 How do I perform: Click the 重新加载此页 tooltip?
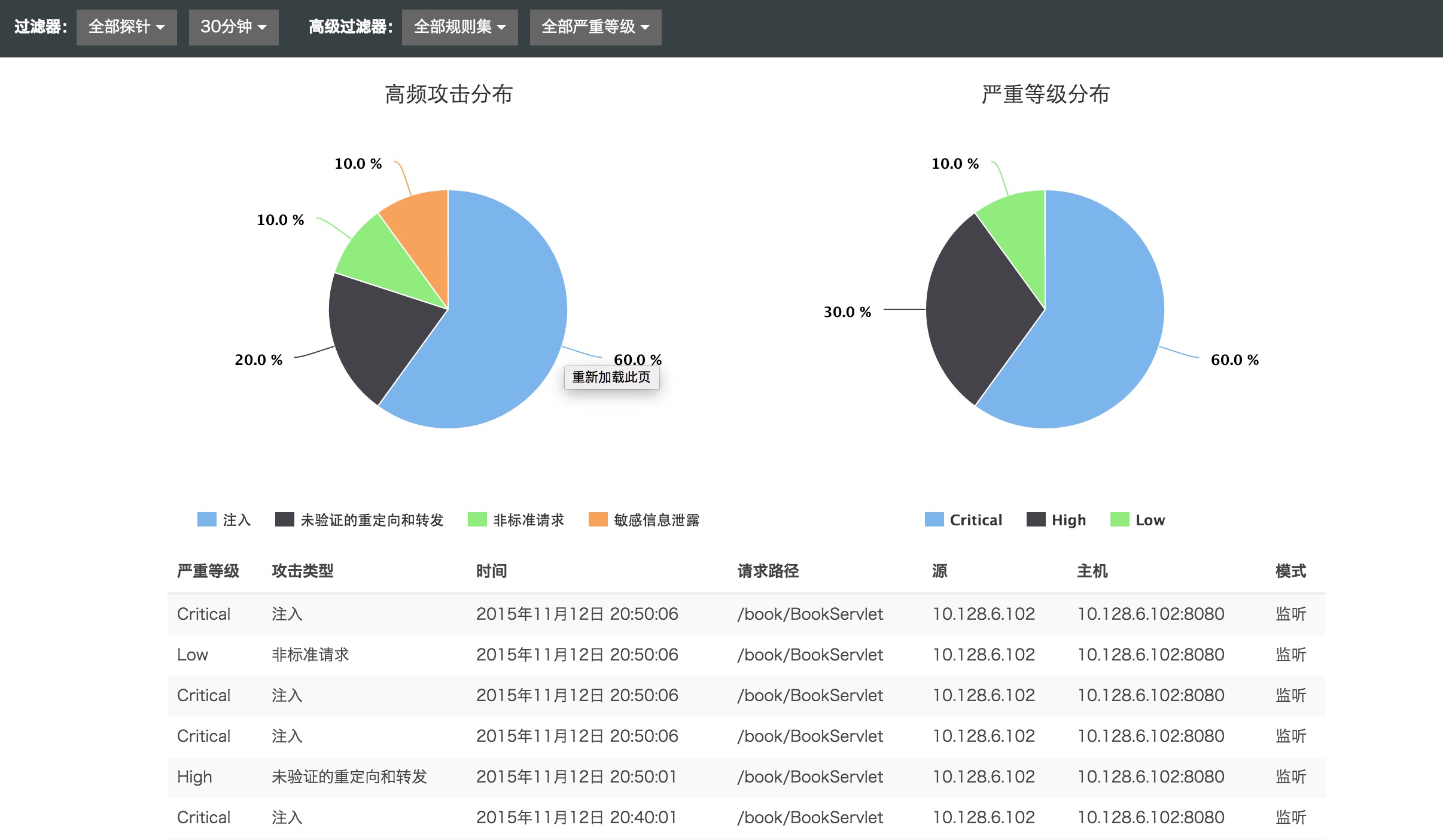coord(611,378)
